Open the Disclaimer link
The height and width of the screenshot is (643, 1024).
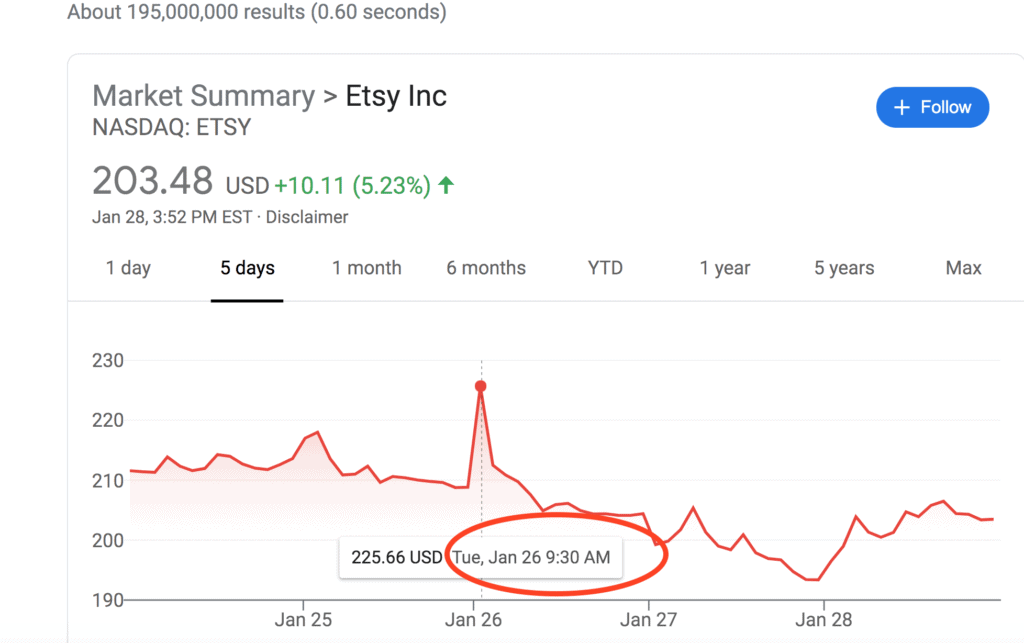pos(307,217)
